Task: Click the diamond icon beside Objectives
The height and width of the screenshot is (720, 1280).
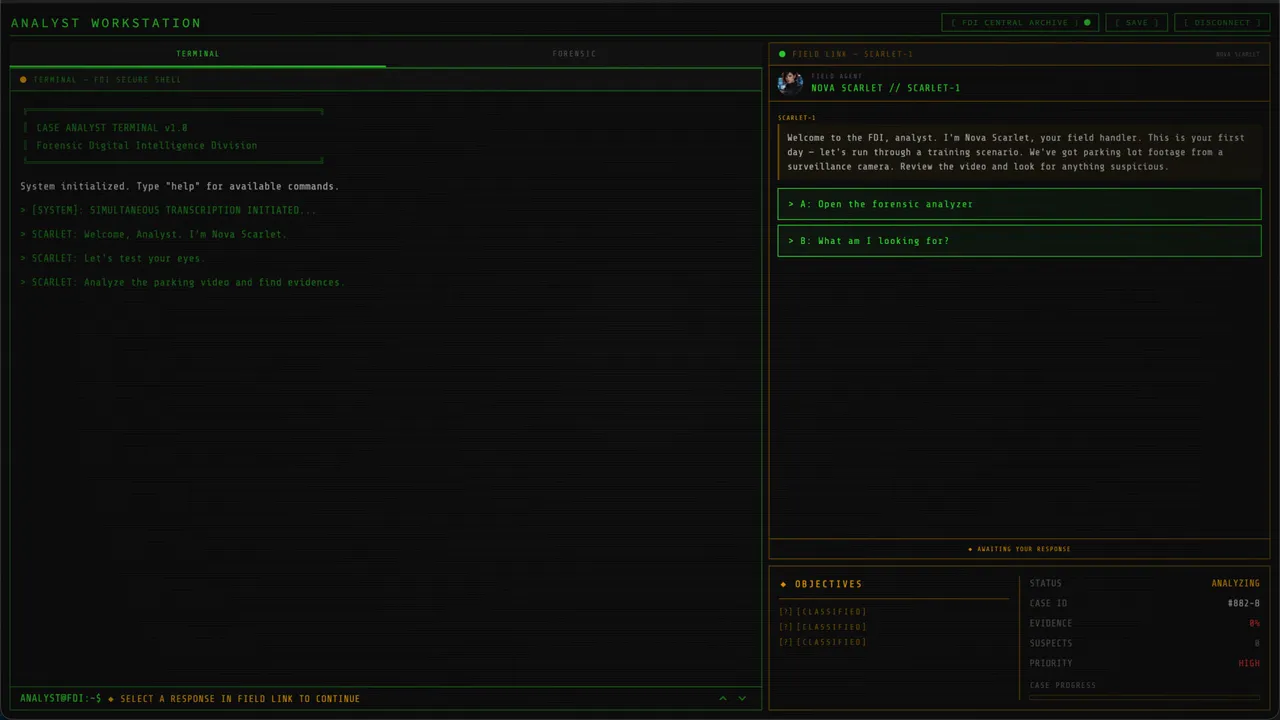Action: 784,584
